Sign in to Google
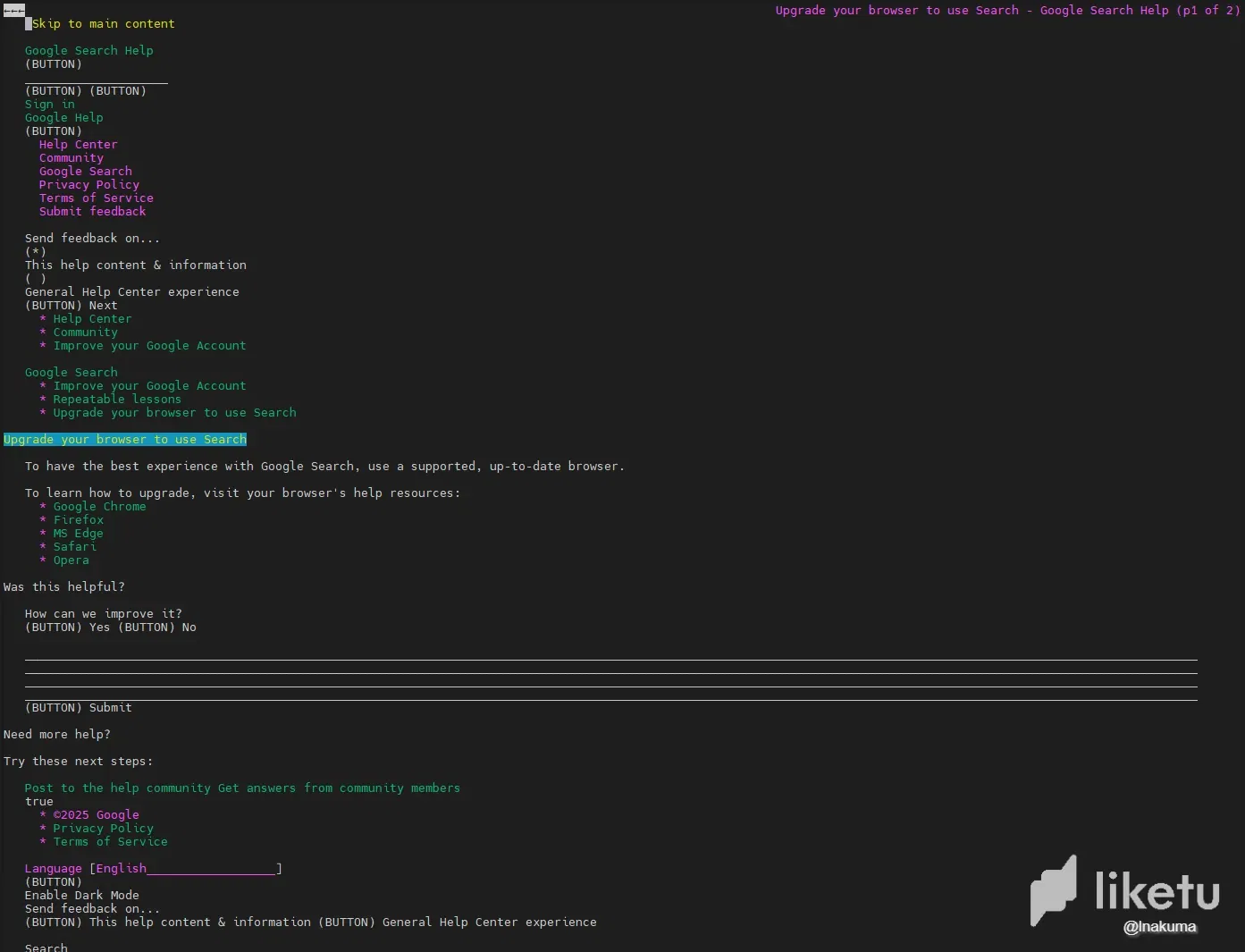1245x952 pixels. [49, 104]
